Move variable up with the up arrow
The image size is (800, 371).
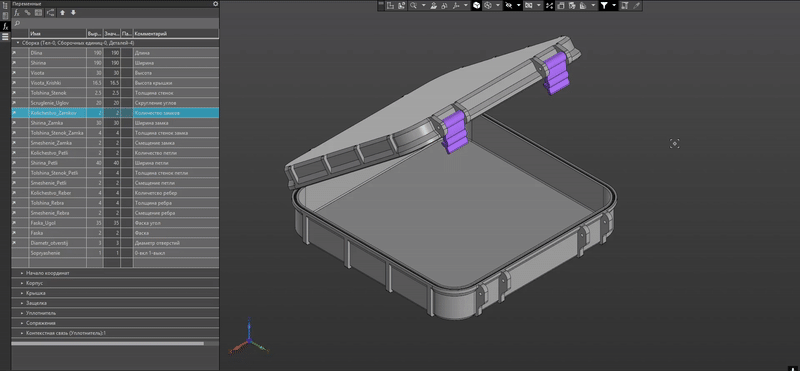(x=62, y=13)
